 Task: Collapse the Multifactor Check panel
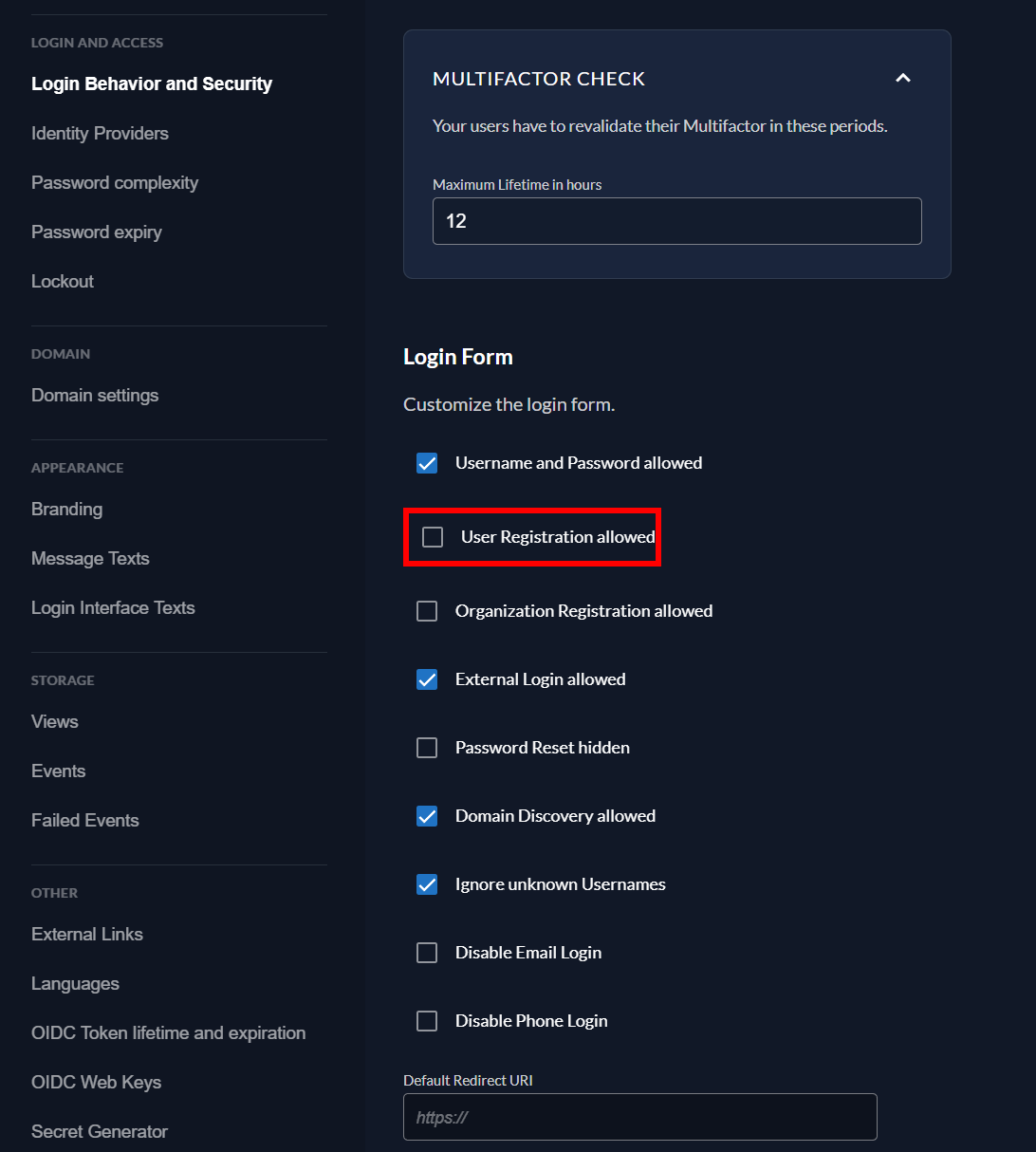903,79
